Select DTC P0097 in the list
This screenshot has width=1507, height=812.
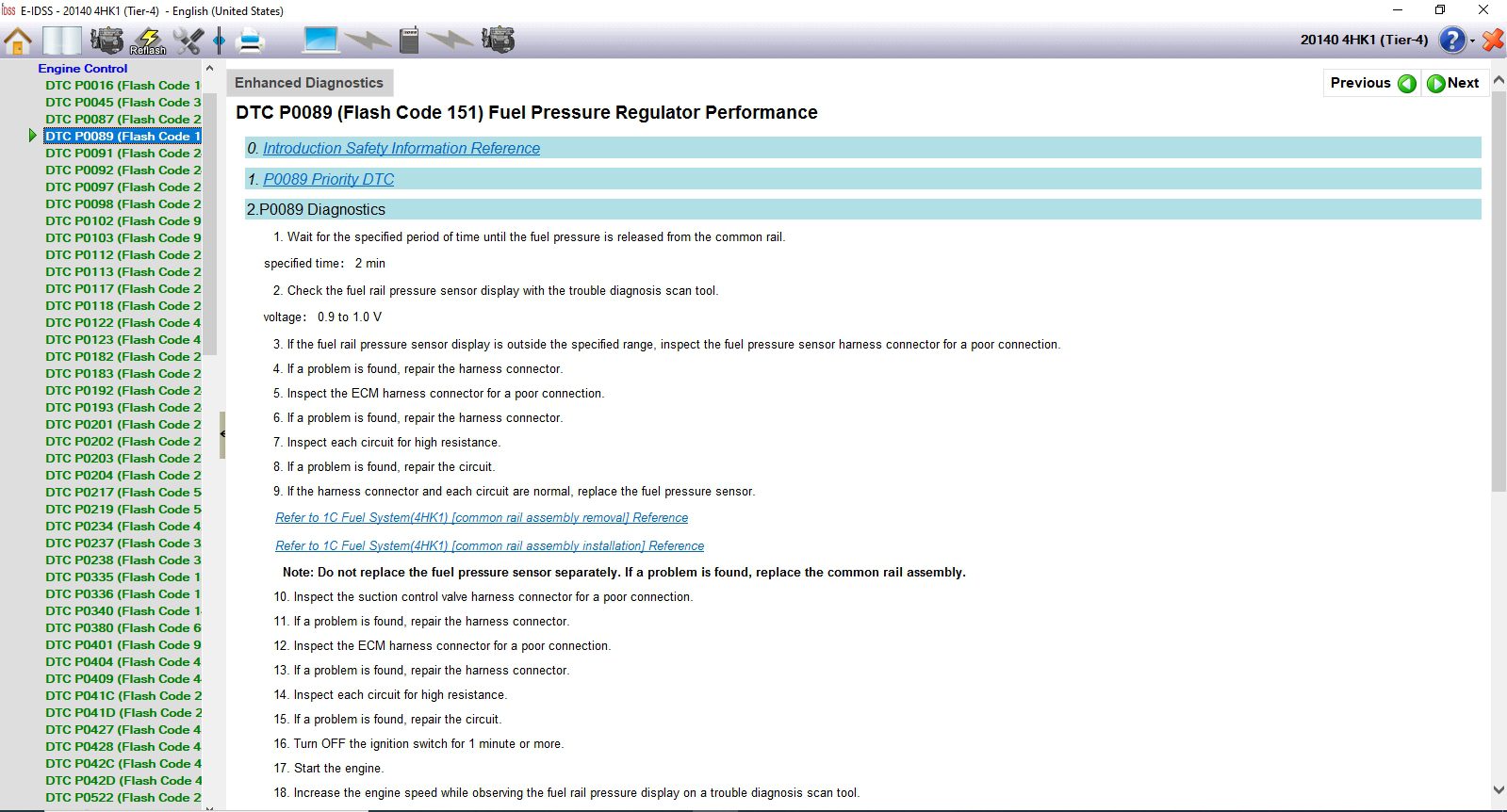pos(123,187)
